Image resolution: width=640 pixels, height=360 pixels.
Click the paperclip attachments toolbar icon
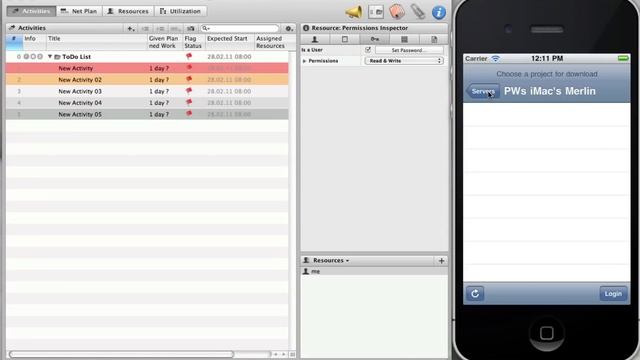[x=418, y=12]
